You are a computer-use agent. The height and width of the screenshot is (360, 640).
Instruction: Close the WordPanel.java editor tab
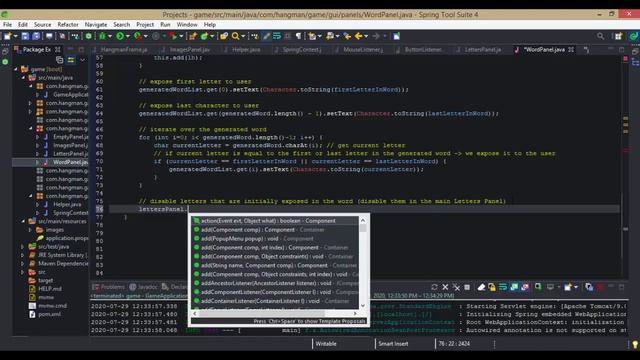pos(571,49)
